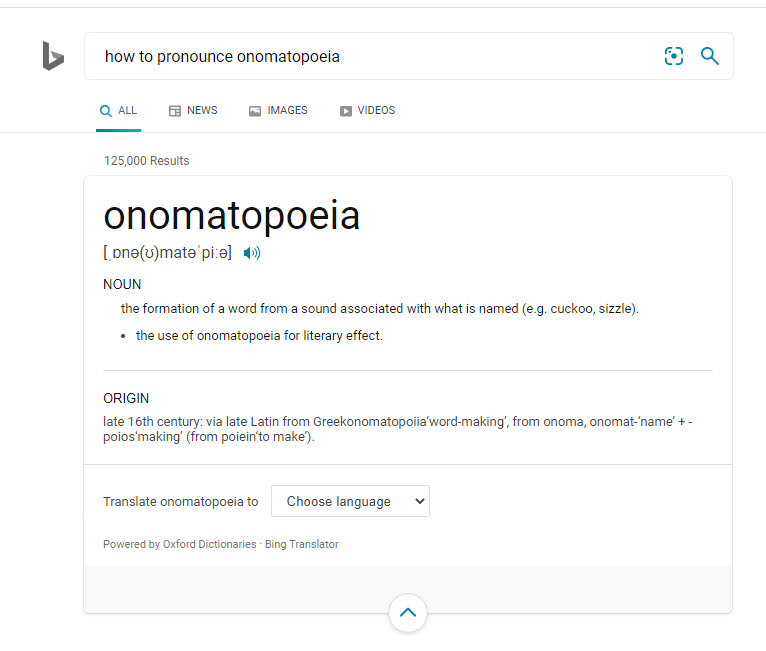Click the 125,000 Results count text
This screenshot has width=766, height=651.
[146, 161]
